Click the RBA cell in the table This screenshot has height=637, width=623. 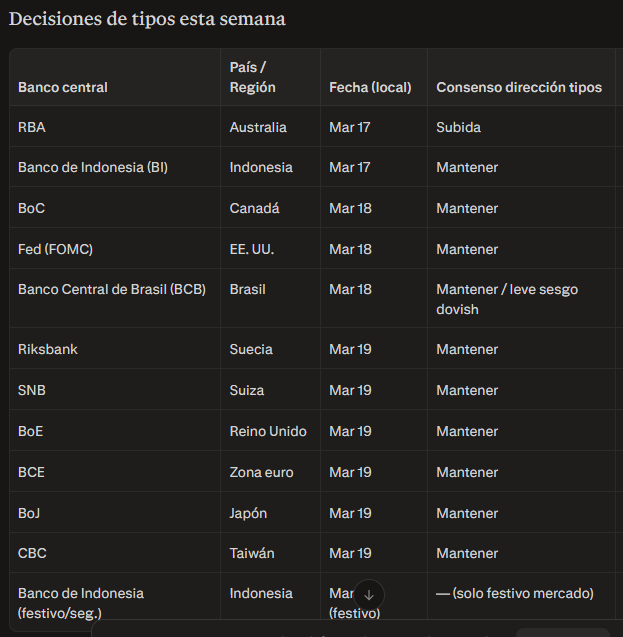point(32,127)
